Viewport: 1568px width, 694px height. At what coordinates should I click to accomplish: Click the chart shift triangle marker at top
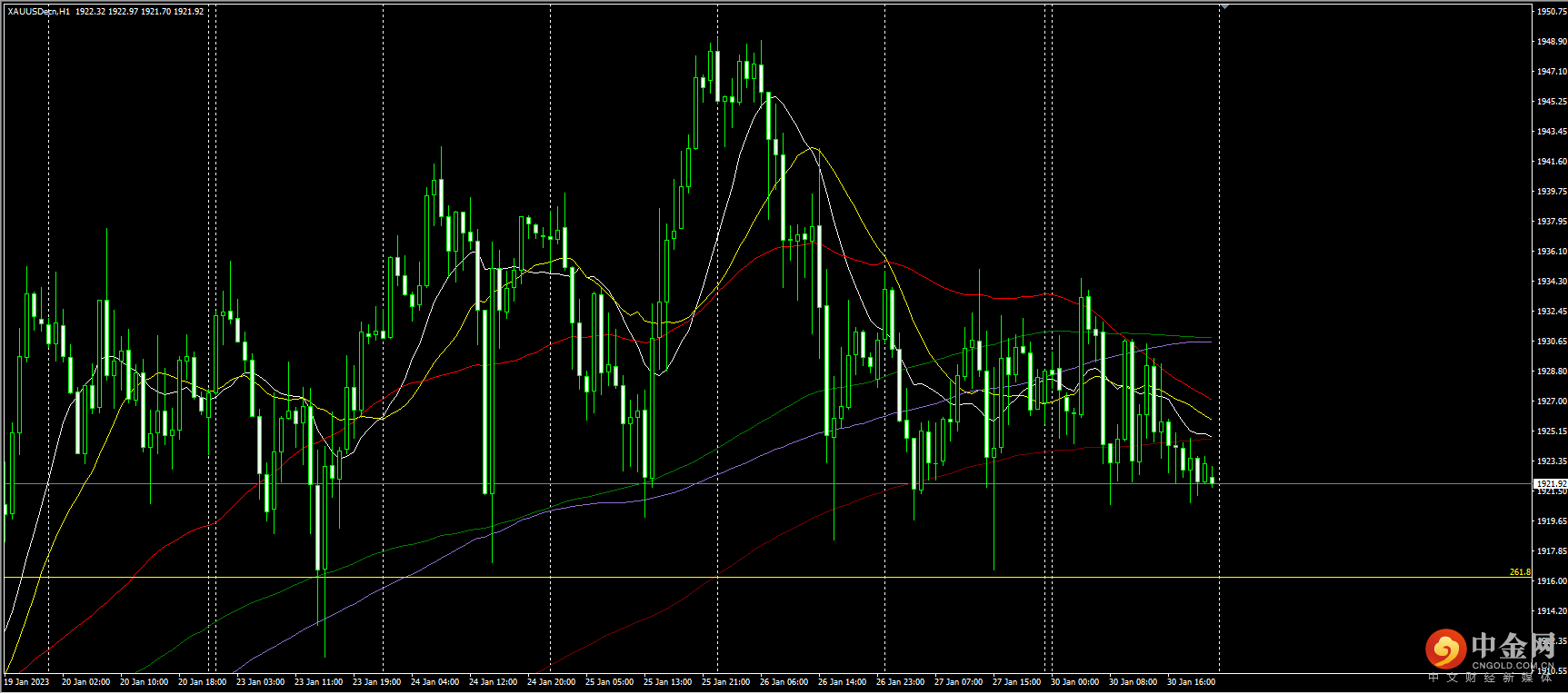(1224, 6)
